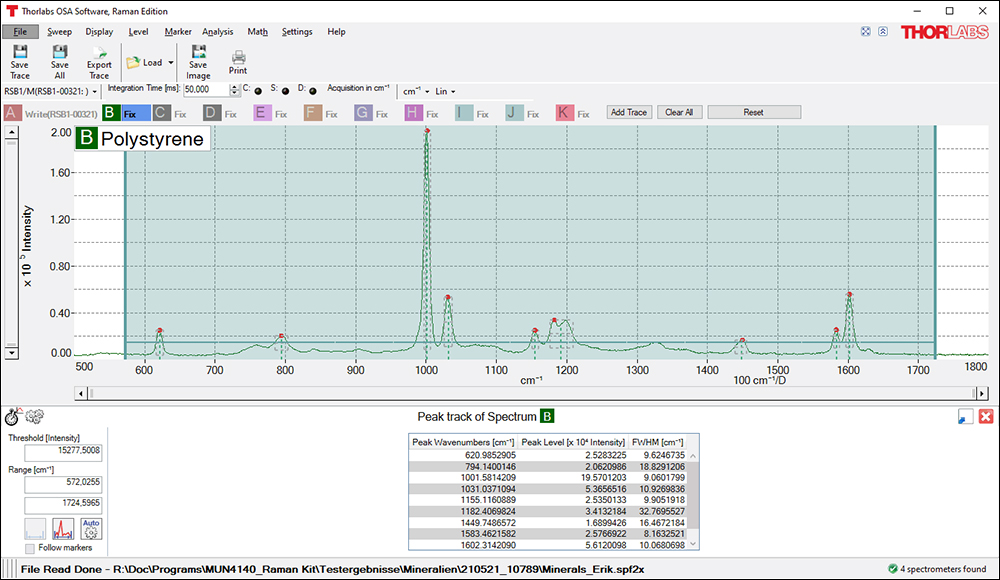This screenshot has width=1000, height=580.
Task: Click the Clear All button
Action: coord(679,112)
